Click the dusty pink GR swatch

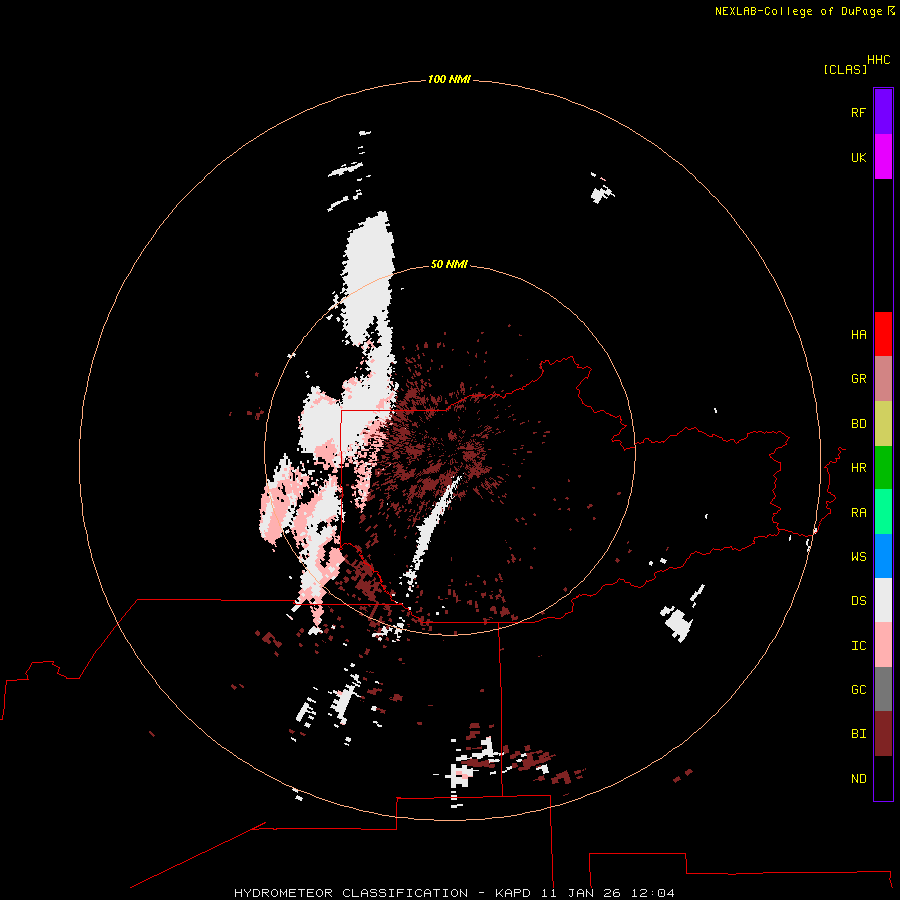pyautogui.click(x=883, y=379)
